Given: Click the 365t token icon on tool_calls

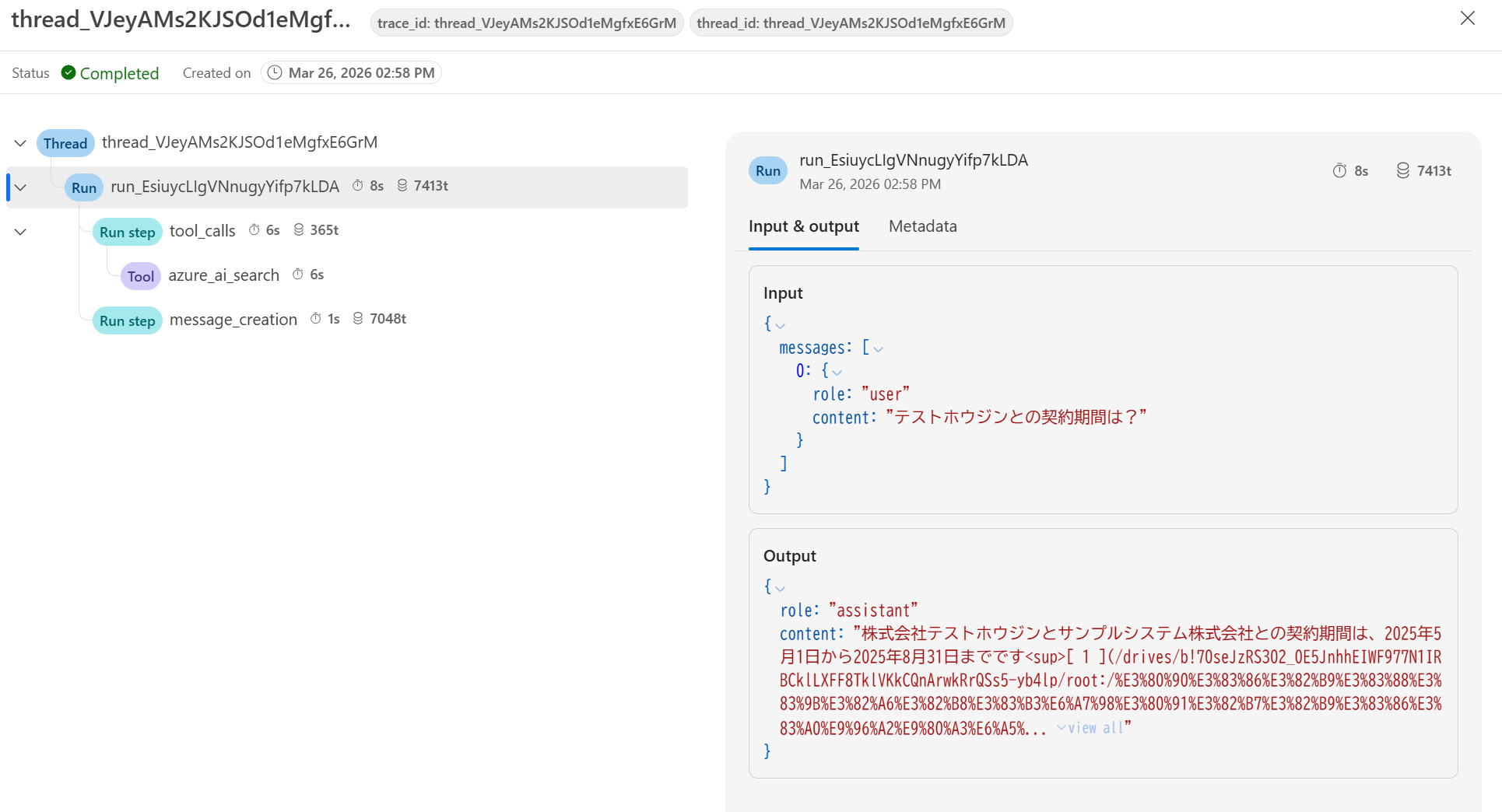Looking at the screenshot, I should 298,229.
